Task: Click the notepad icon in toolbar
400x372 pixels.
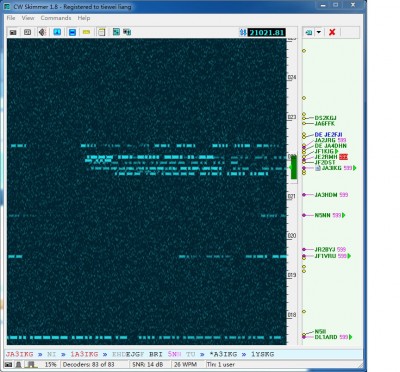Action: (x=101, y=32)
